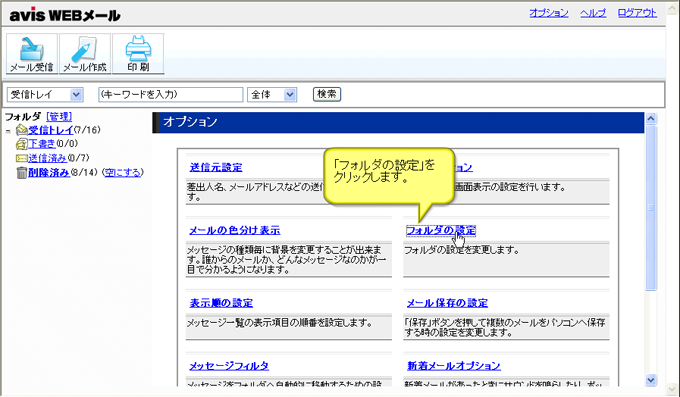This screenshot has height=397, width=680.
Task: Click the フォルダの設定 link
Action: coord(441,230)
